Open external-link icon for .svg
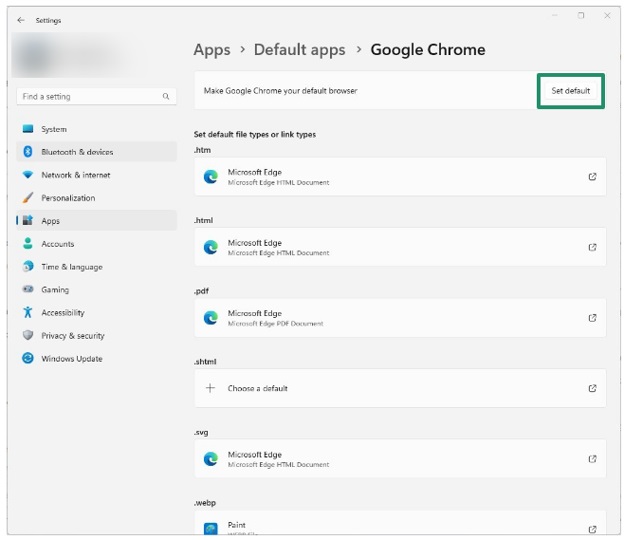 pyautogui.click(x=593, y=459)
